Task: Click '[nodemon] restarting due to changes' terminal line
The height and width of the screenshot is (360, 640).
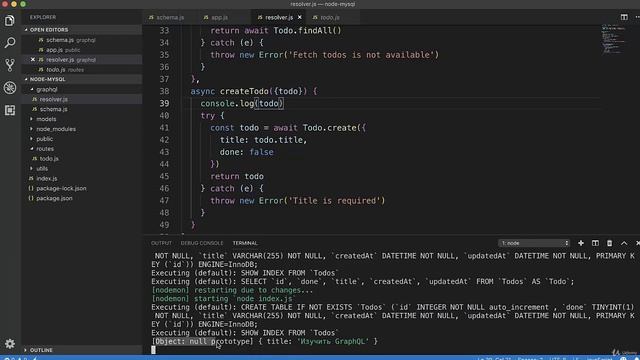Action: 232,290
